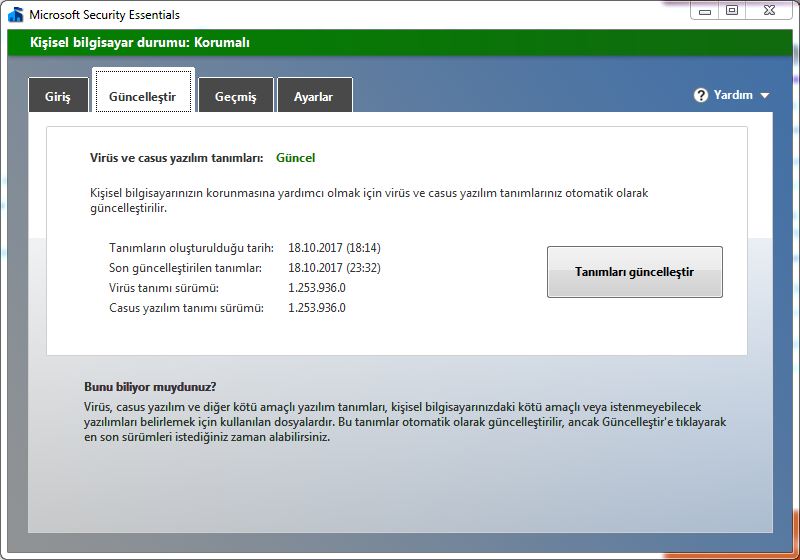Click the Tanımları güncelleştir button
This screenshot has height=560, width=800.
(635, 272)
